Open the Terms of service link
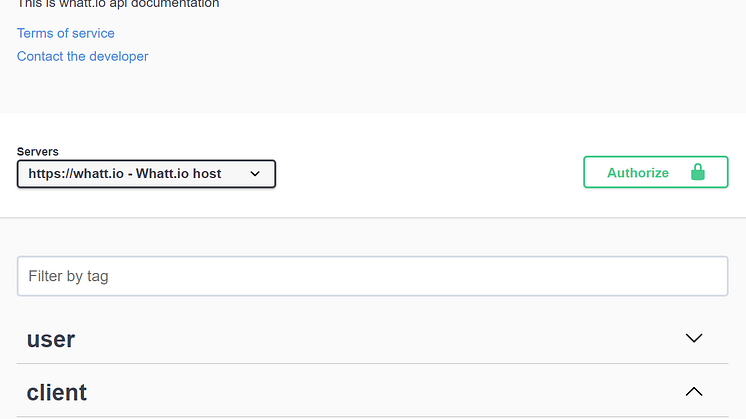 [x=66, y=33]
